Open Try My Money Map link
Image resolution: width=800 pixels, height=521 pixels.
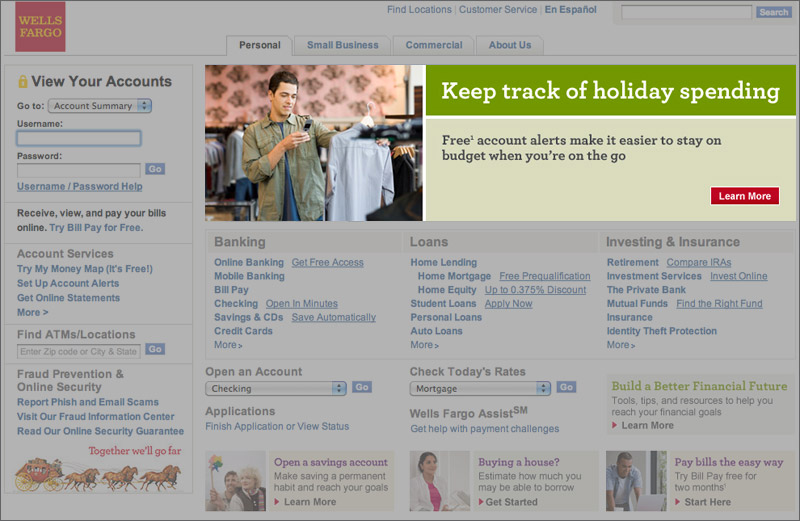click(85, 269)
